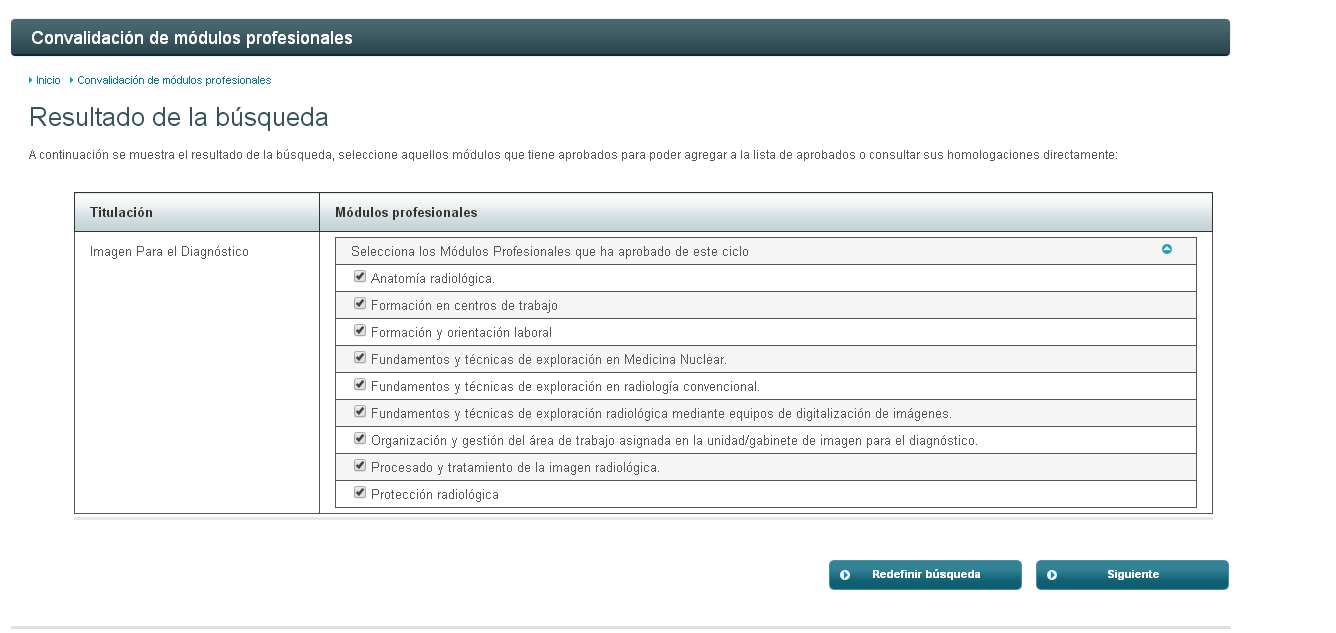The width and height of the screenshot is (1336, 633).
Task: Uncheck the Anatomía radiológica checkbox
Action: pyautogui.click(x=360, y=277)
